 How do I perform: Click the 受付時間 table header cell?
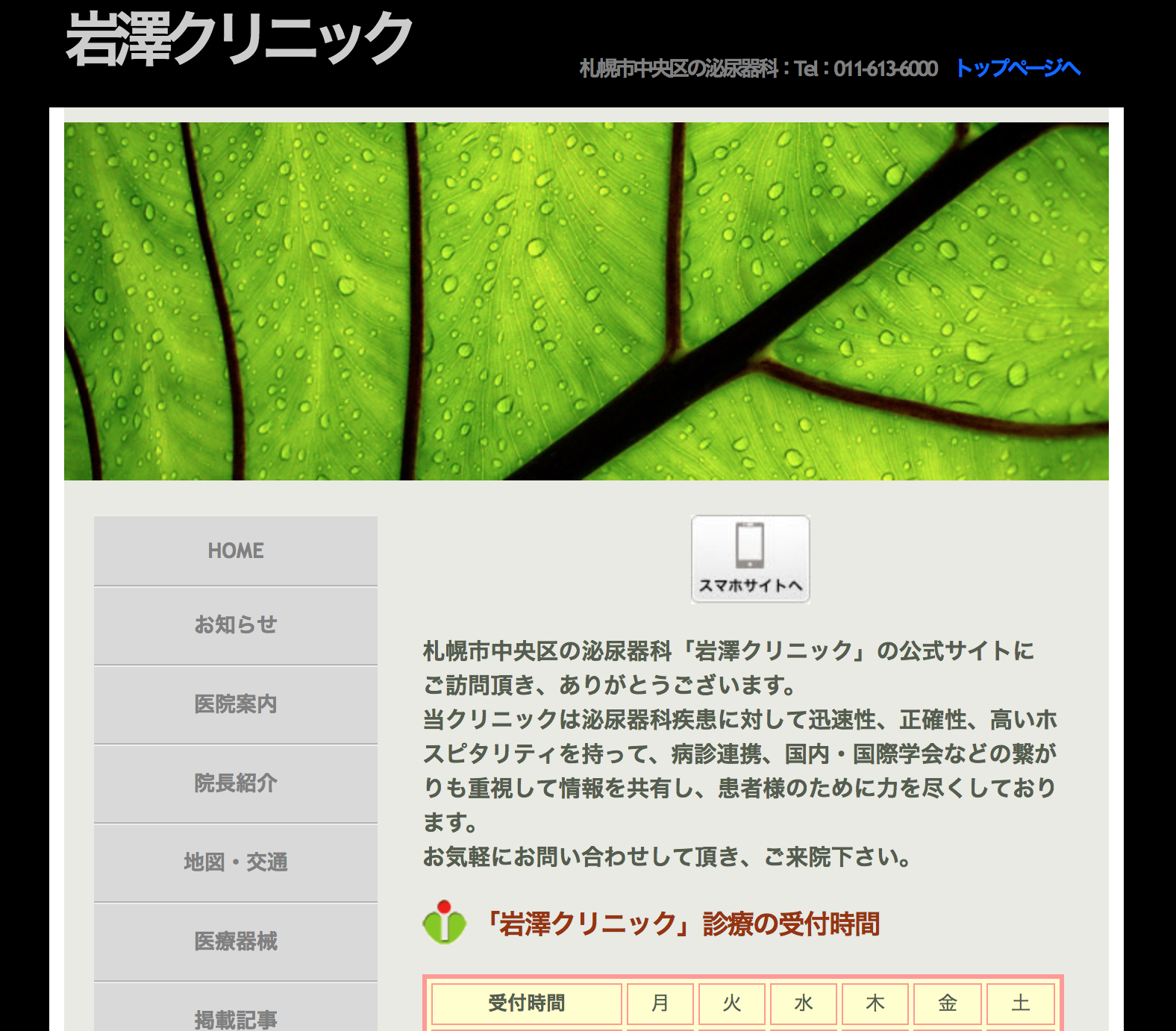tap(527, 1003)
